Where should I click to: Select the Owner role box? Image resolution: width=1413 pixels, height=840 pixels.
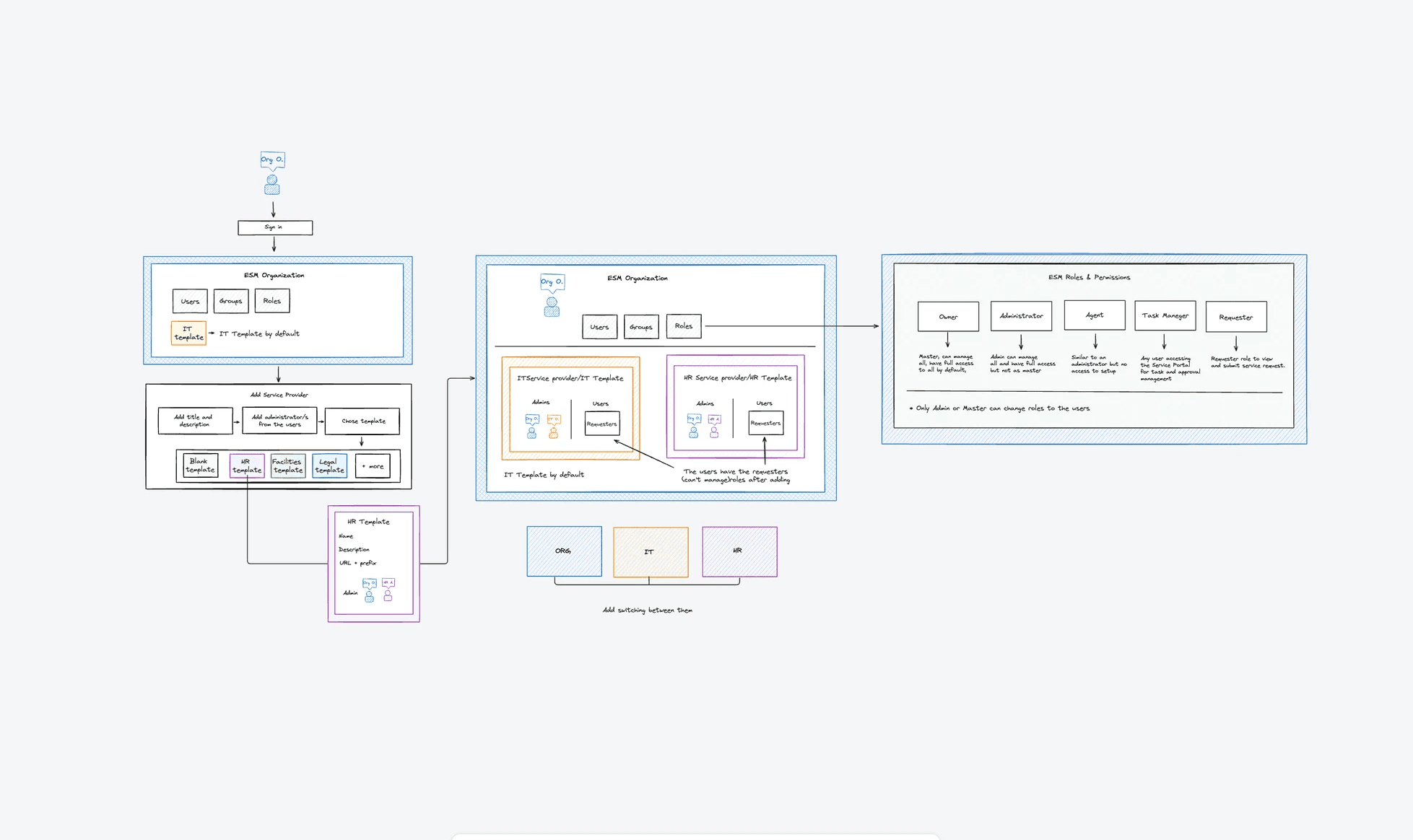[x=948, y=317]
